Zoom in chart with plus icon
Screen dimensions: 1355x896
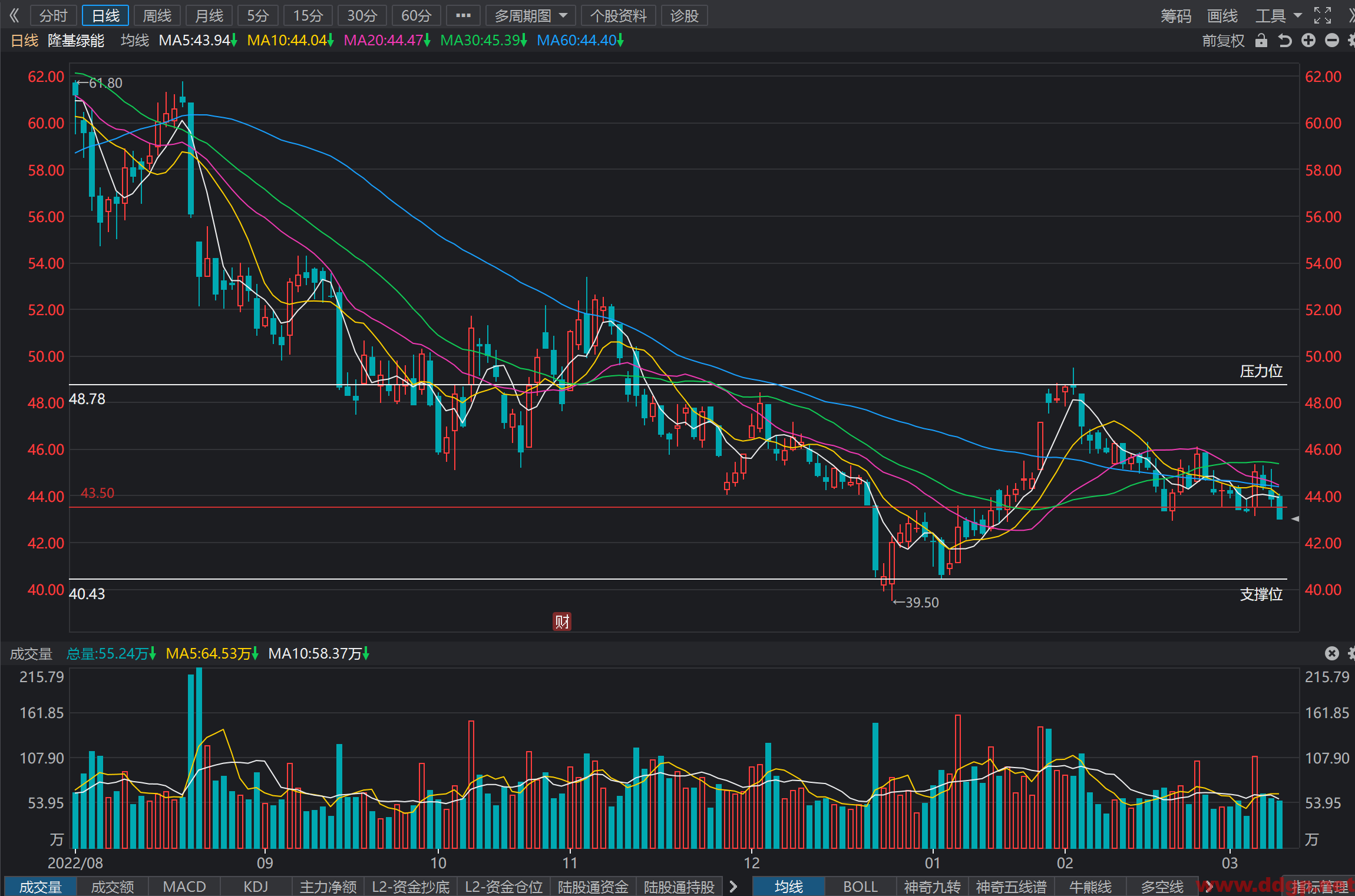(x=1308, y=40)
